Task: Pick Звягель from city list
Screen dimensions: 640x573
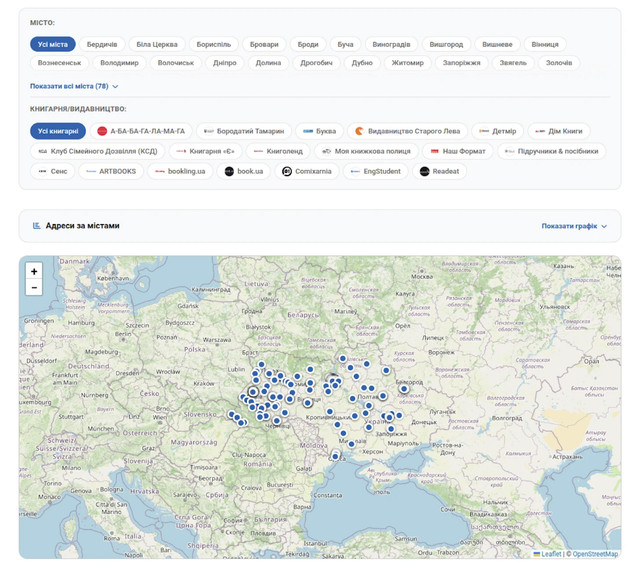Action: [513, 63]
